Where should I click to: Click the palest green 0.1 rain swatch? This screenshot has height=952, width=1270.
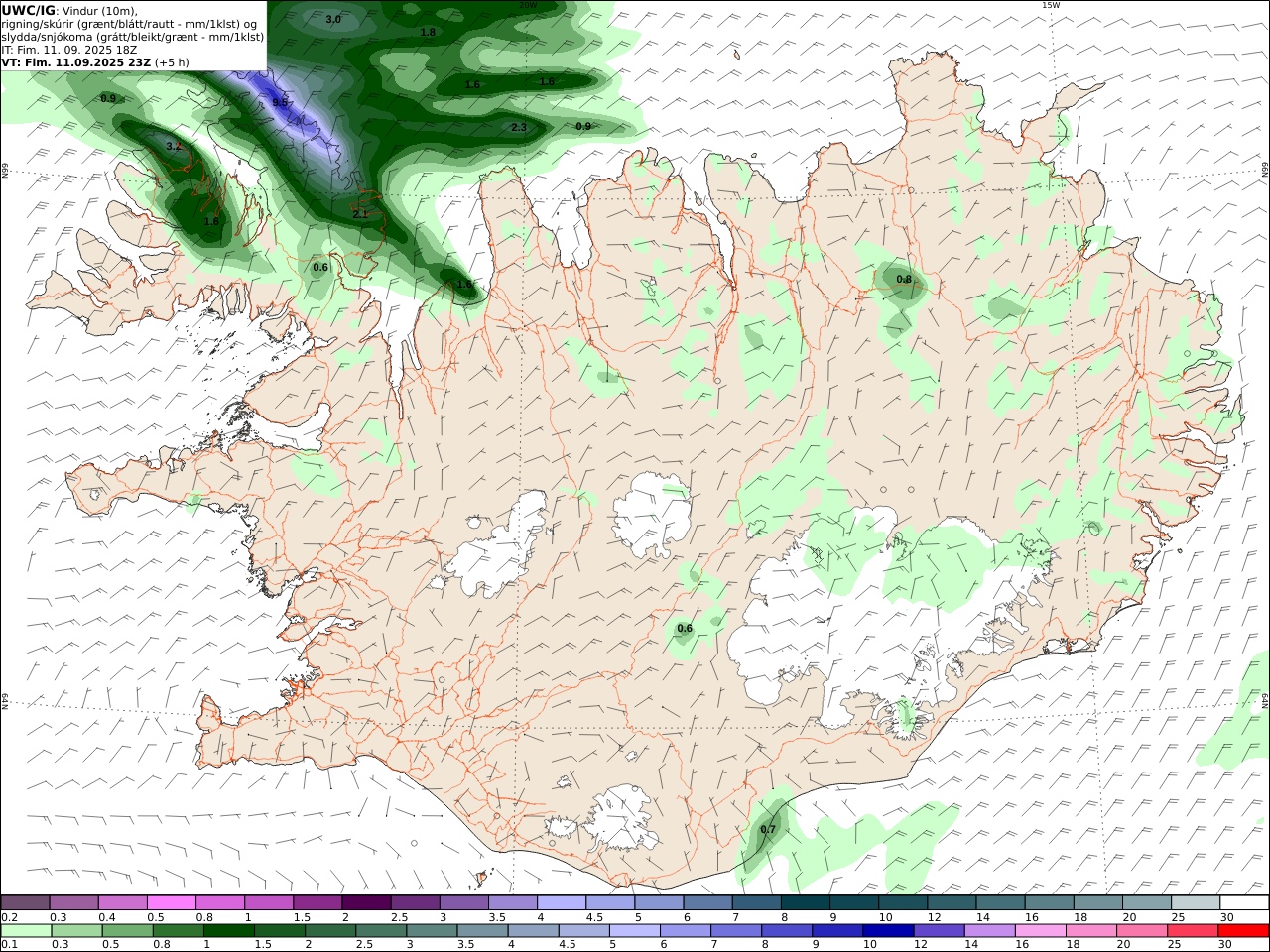click(x=26, y=931)
